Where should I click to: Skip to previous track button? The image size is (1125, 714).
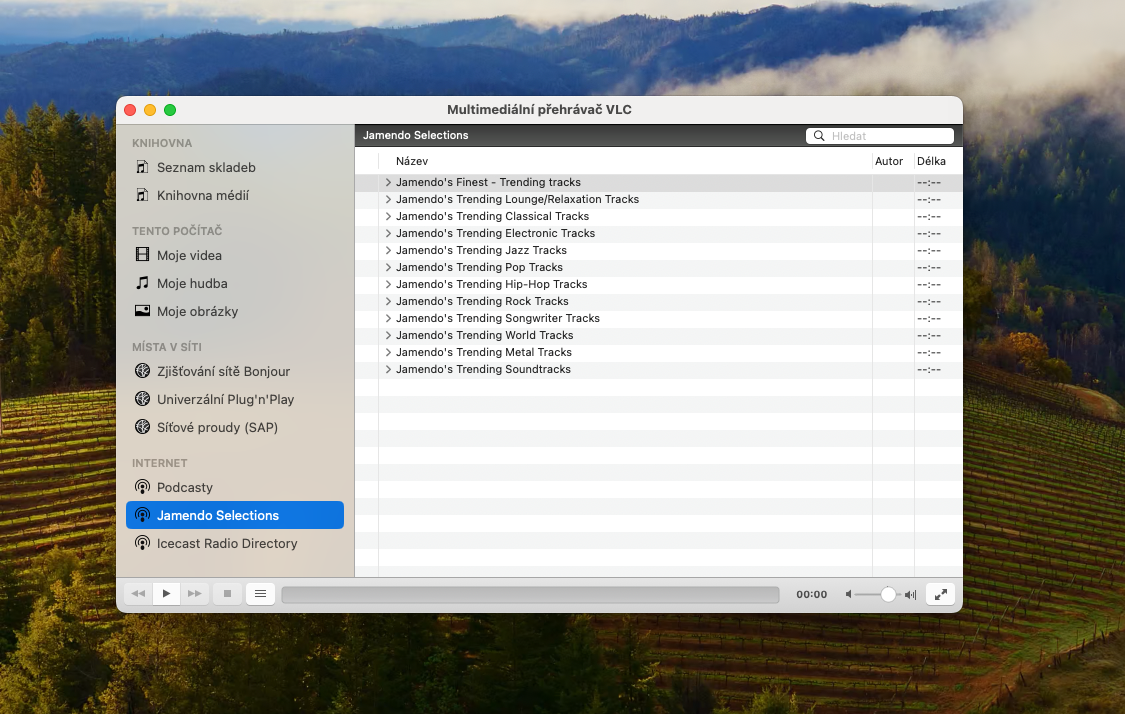point(138,593)
